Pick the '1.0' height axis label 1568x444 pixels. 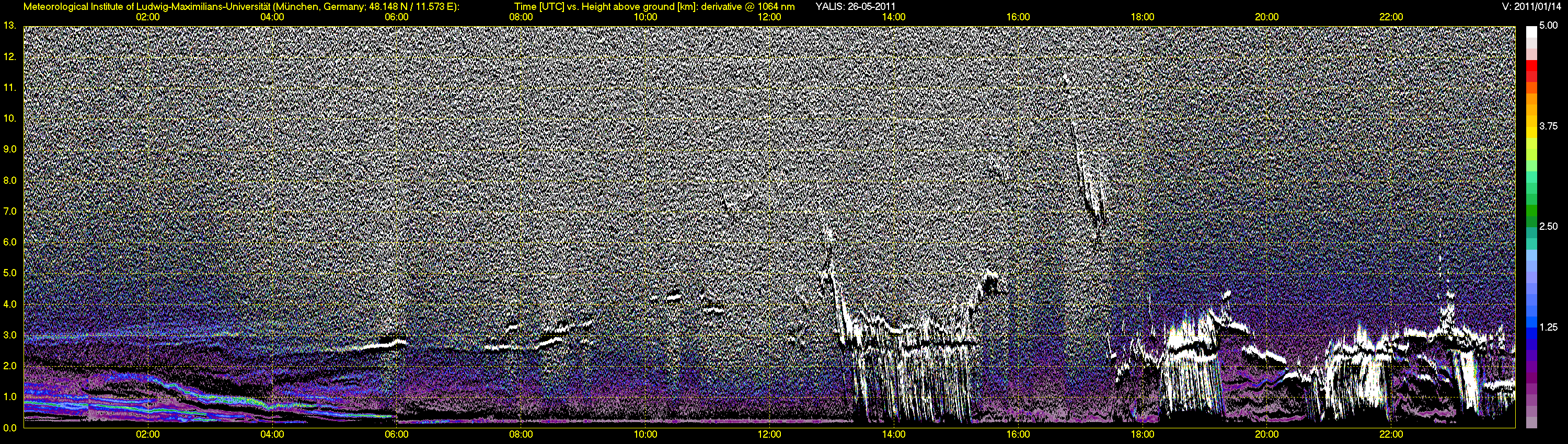click(x=9, y=396)
